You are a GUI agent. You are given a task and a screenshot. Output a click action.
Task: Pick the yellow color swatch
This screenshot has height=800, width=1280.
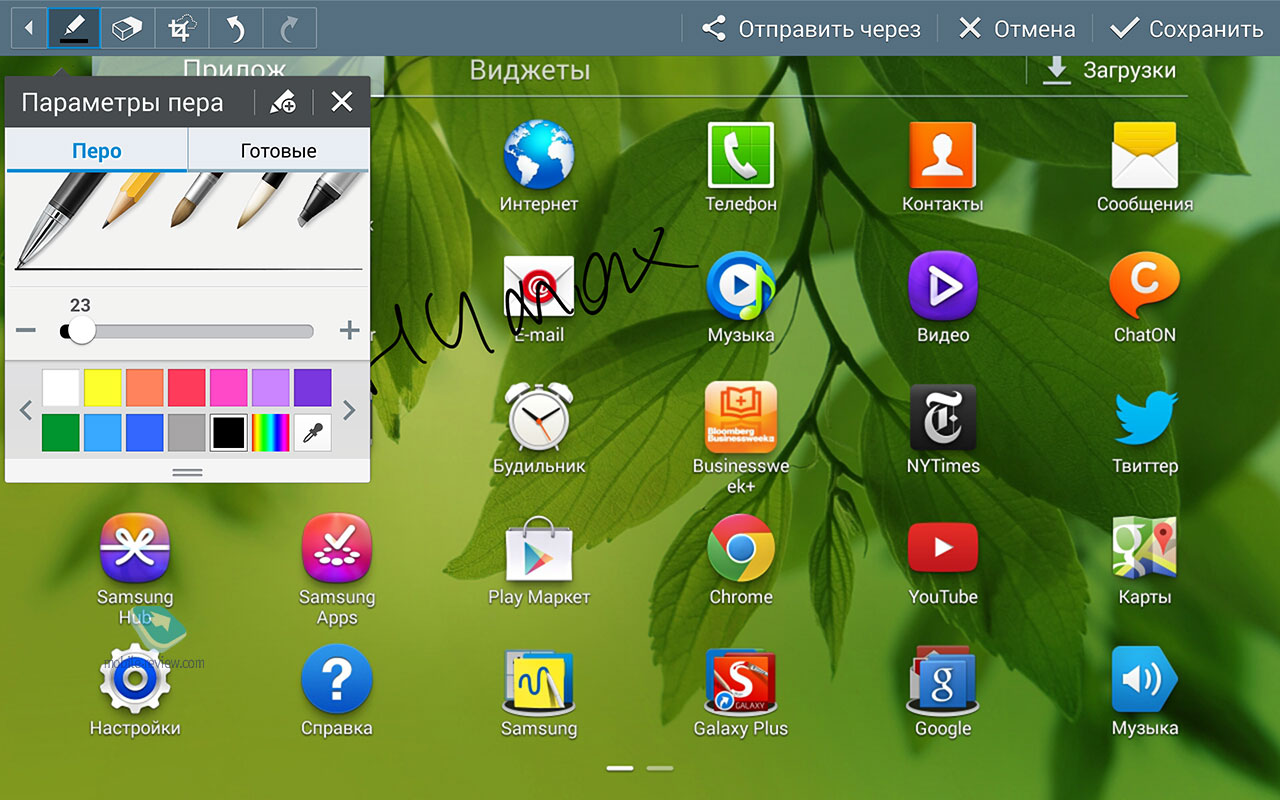click(x=103, y=388)
